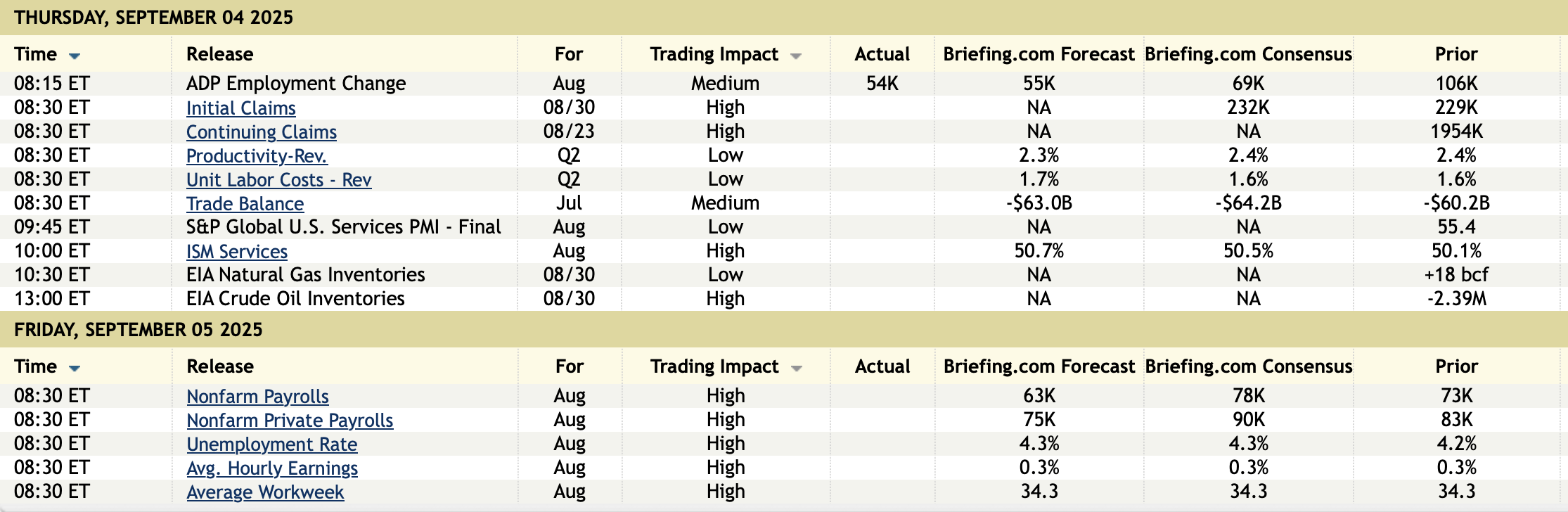The height and width of the screenshot is (512, 1568).
Task: Click Briefing.com Forecast header in Thursday's table
Action: tap(1039, 54)
